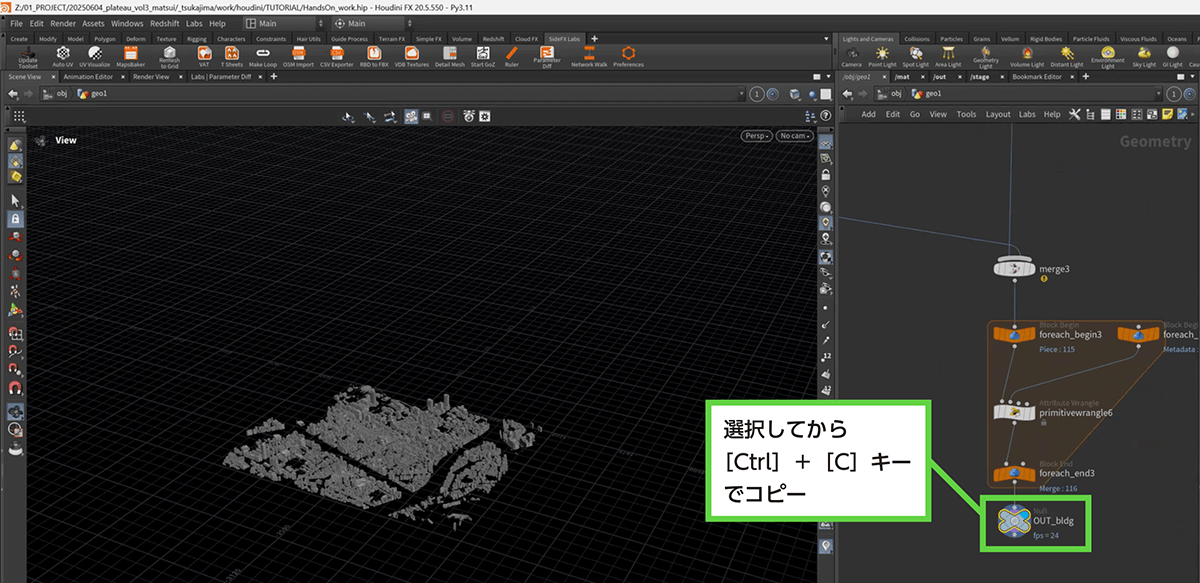Expand the Main desktop dropdown
This screenshot has width=1200, height=583.
pos(283,23)
